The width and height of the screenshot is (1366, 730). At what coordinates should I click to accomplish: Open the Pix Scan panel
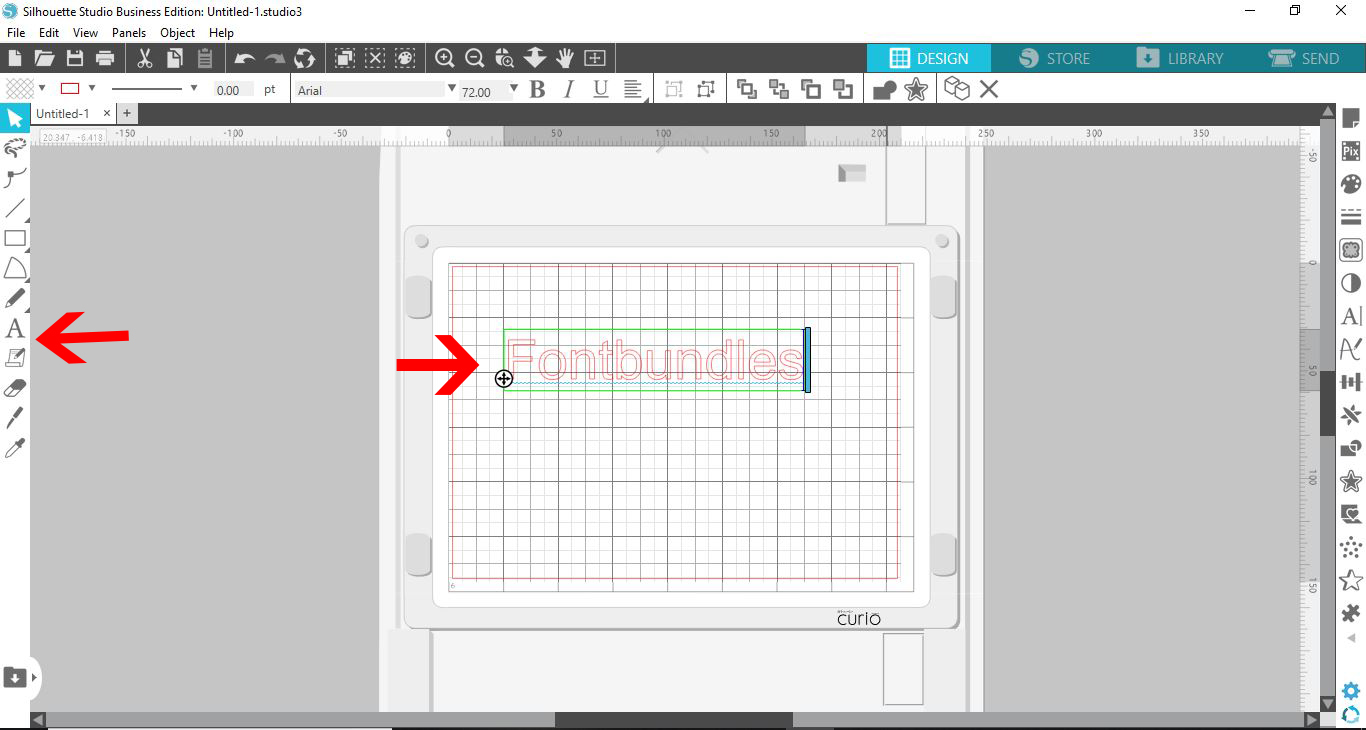pyautogui.click(x=1351, y=151)
